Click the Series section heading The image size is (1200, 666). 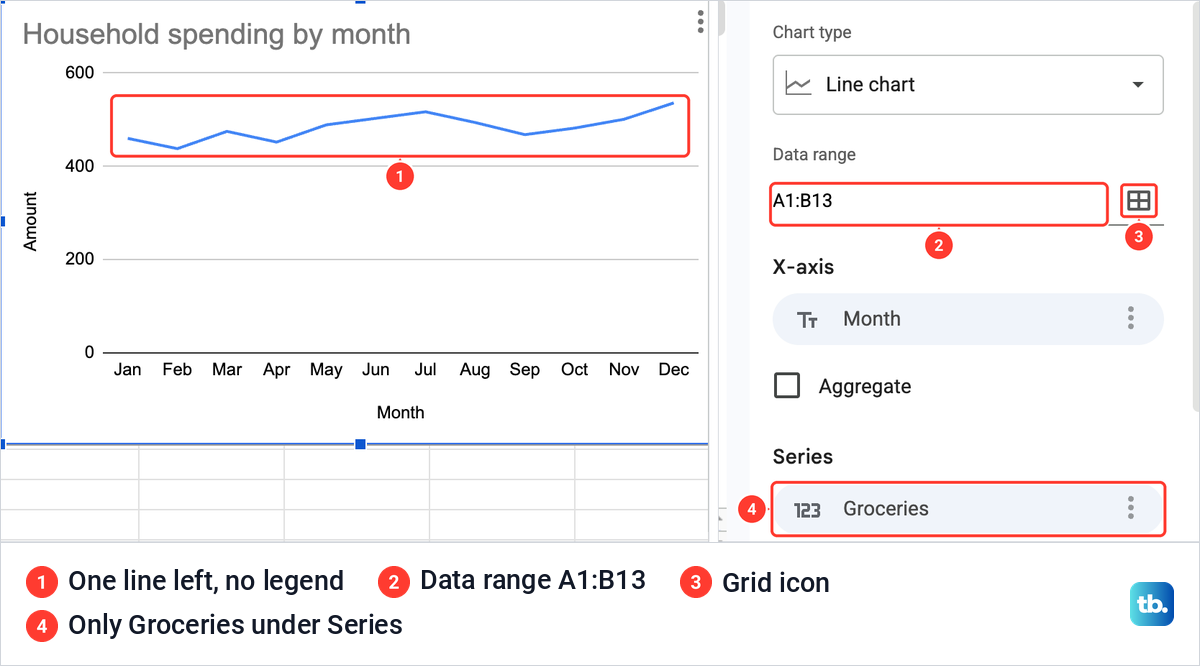(803, 456)
